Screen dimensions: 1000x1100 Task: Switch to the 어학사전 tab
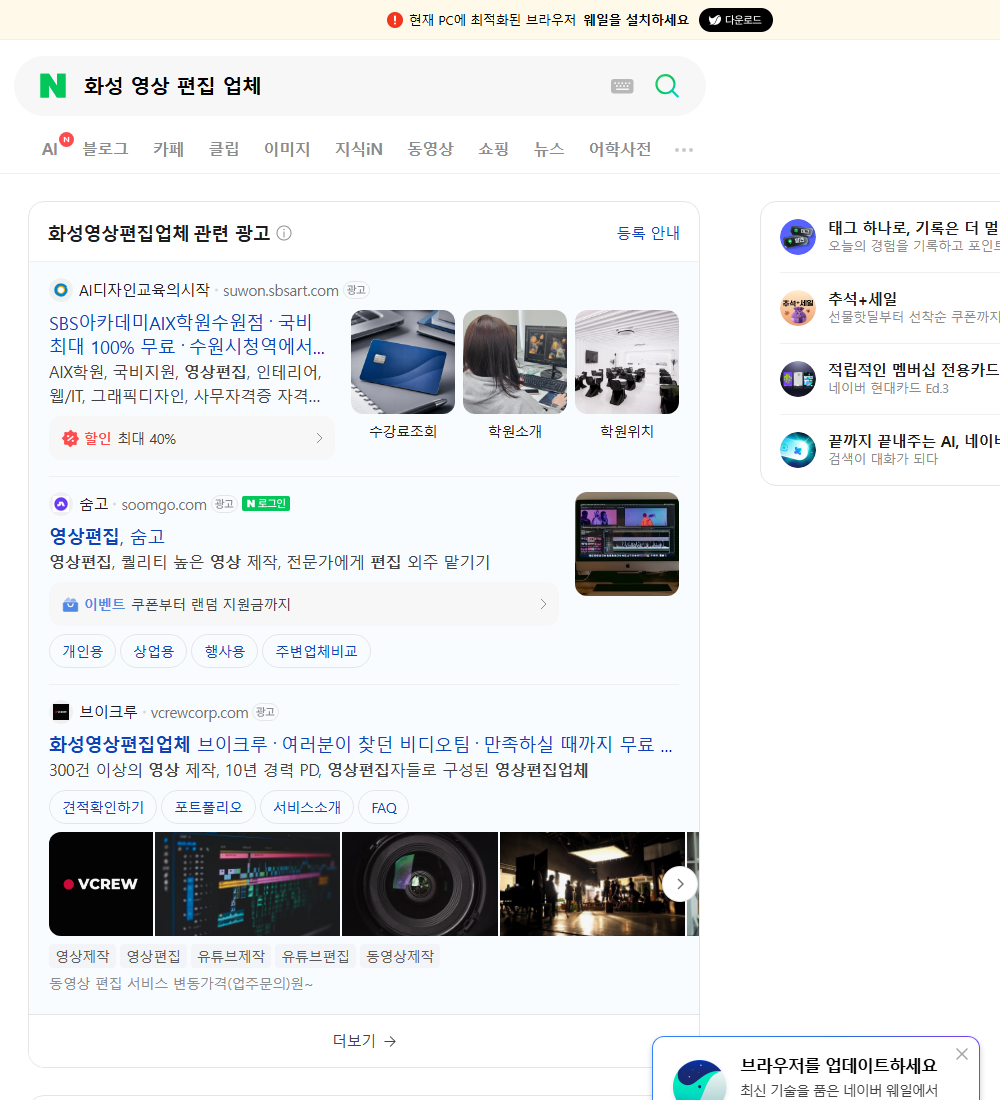pos(620,149)
